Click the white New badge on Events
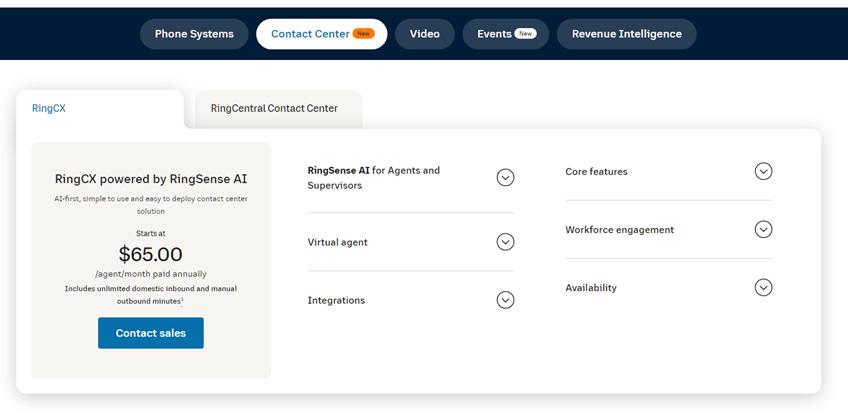The width and height of the screenshot is (848, 418). click(x=525, y=34)
